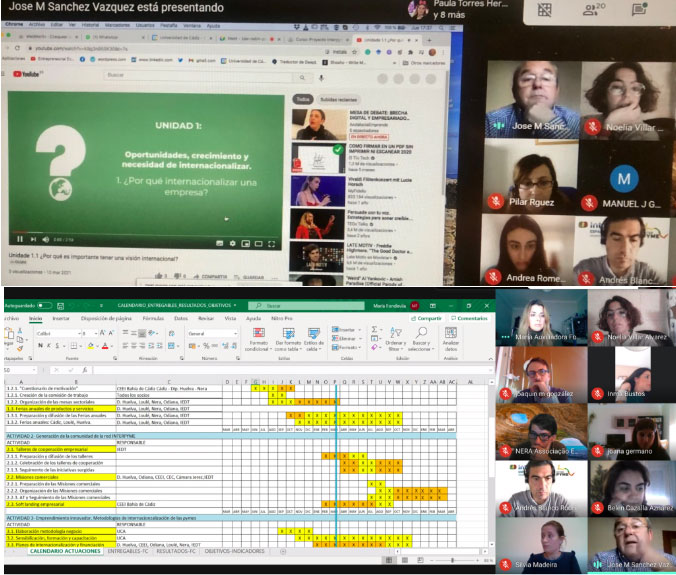This screenshot has width=676, height=575.
Task: Switch to RESULTADOS-FC sheet tab
Action: (175, 551)
